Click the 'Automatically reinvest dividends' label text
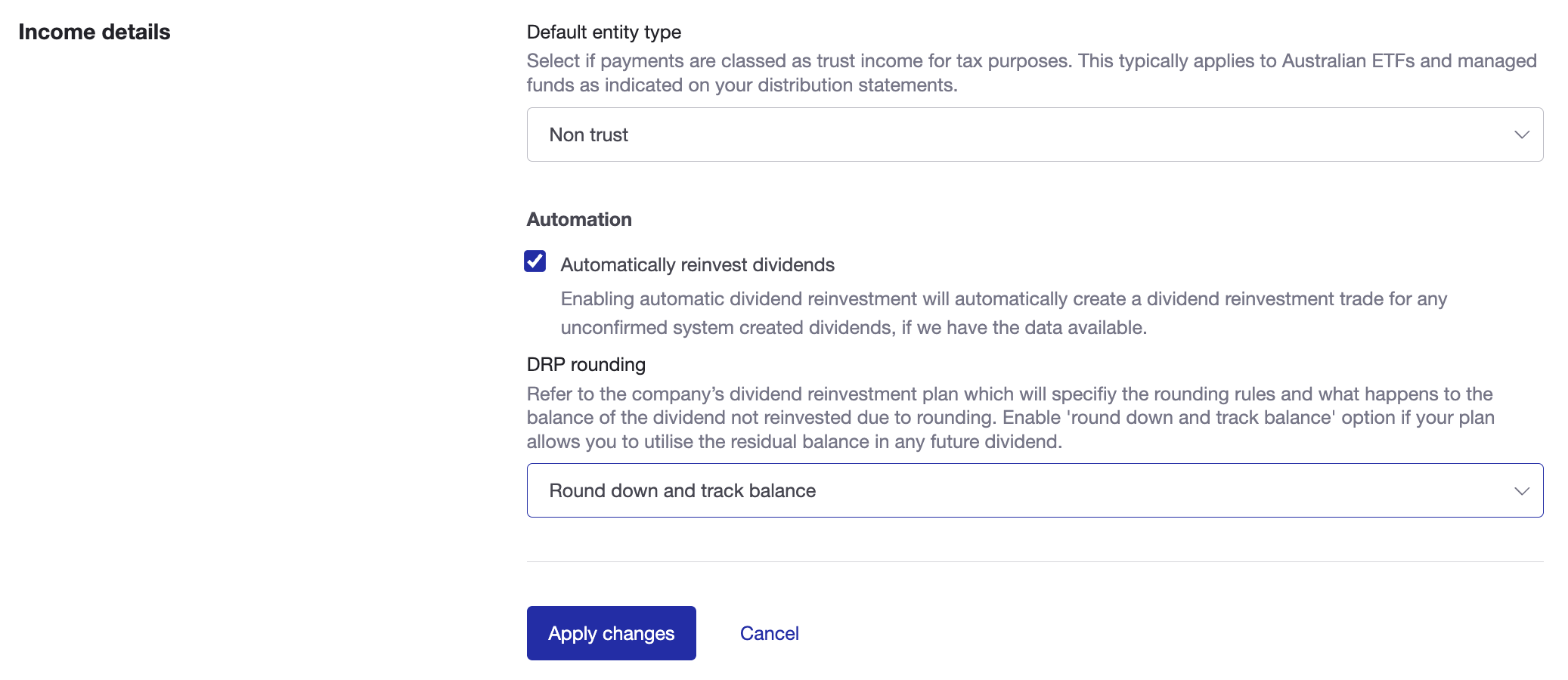The height and width of the screenshot is (680, 1568). click(697, 265)
